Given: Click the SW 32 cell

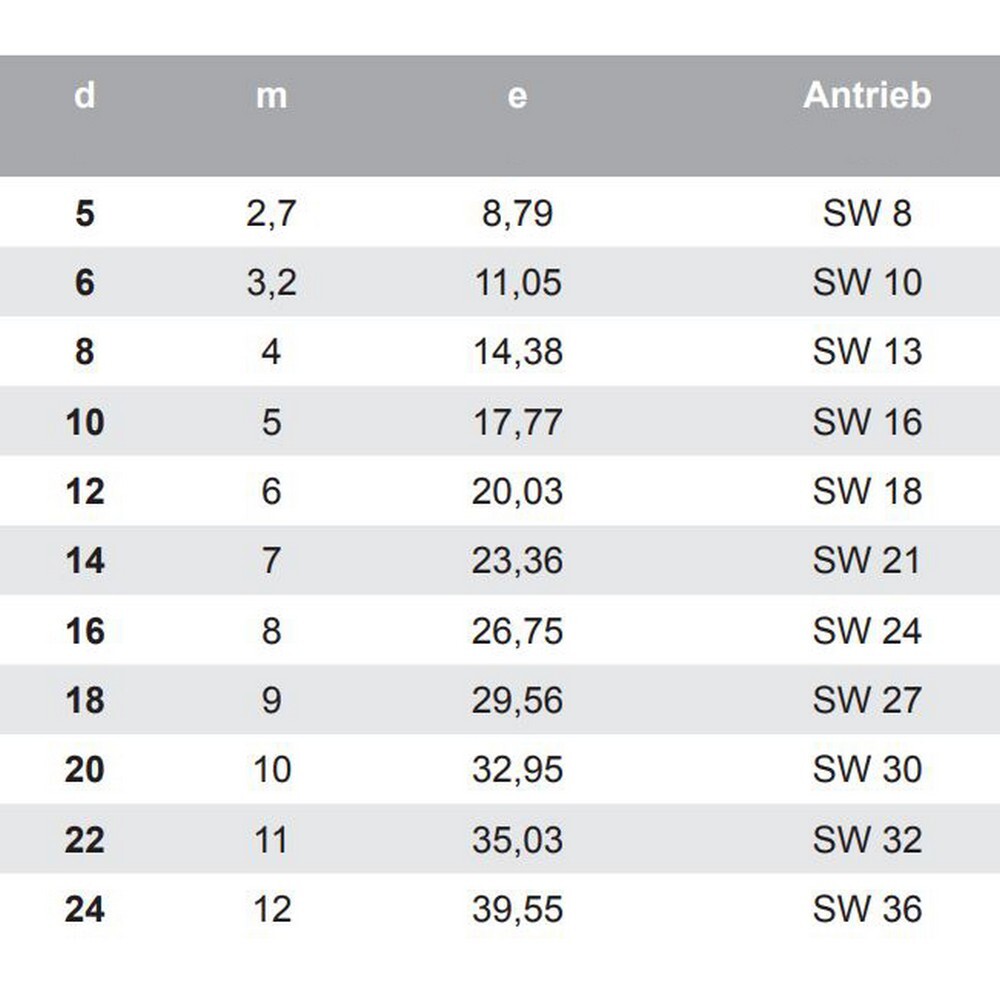Looking at the screenshot, I should (867, 840).
